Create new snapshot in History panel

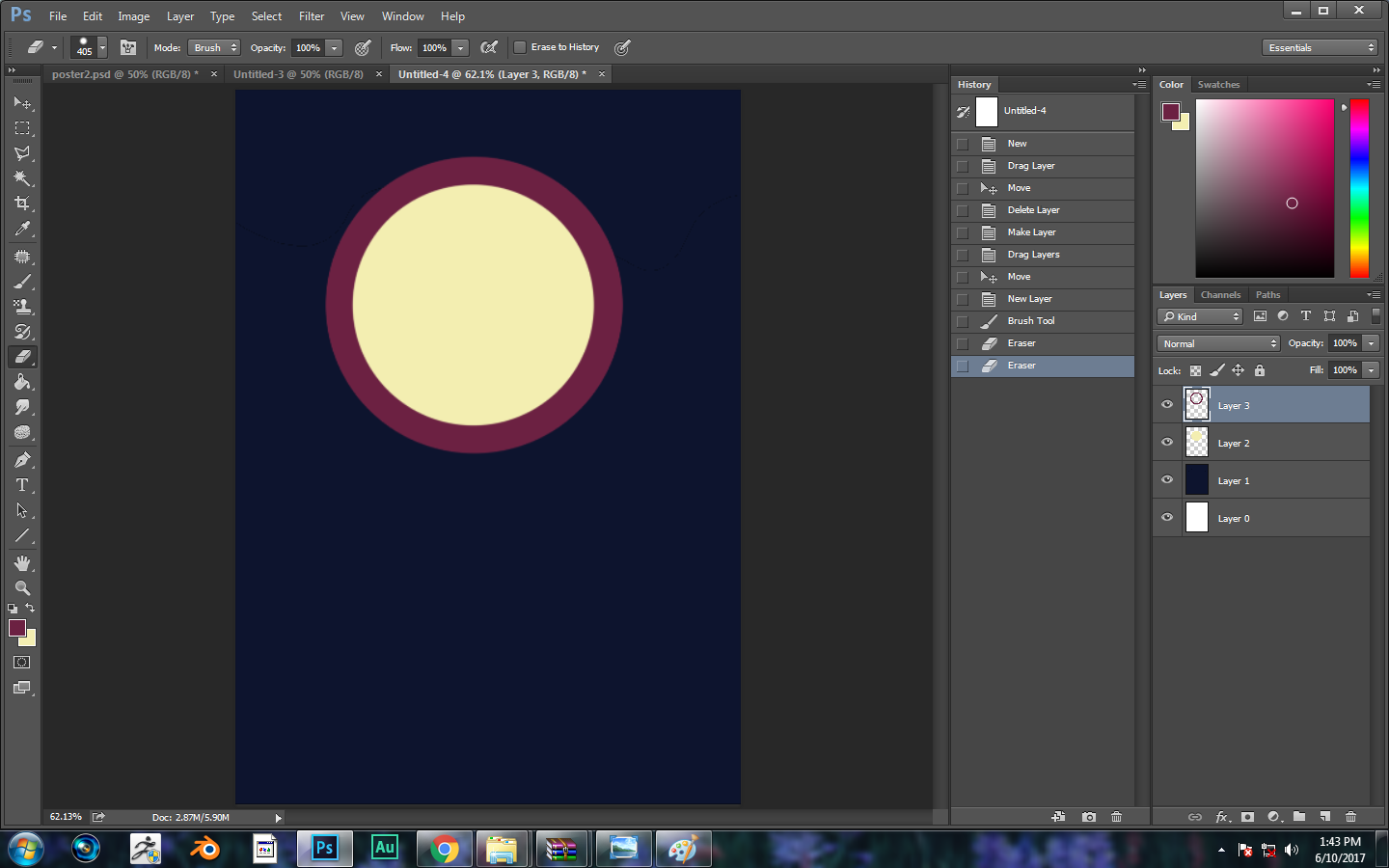(1089, 817)
